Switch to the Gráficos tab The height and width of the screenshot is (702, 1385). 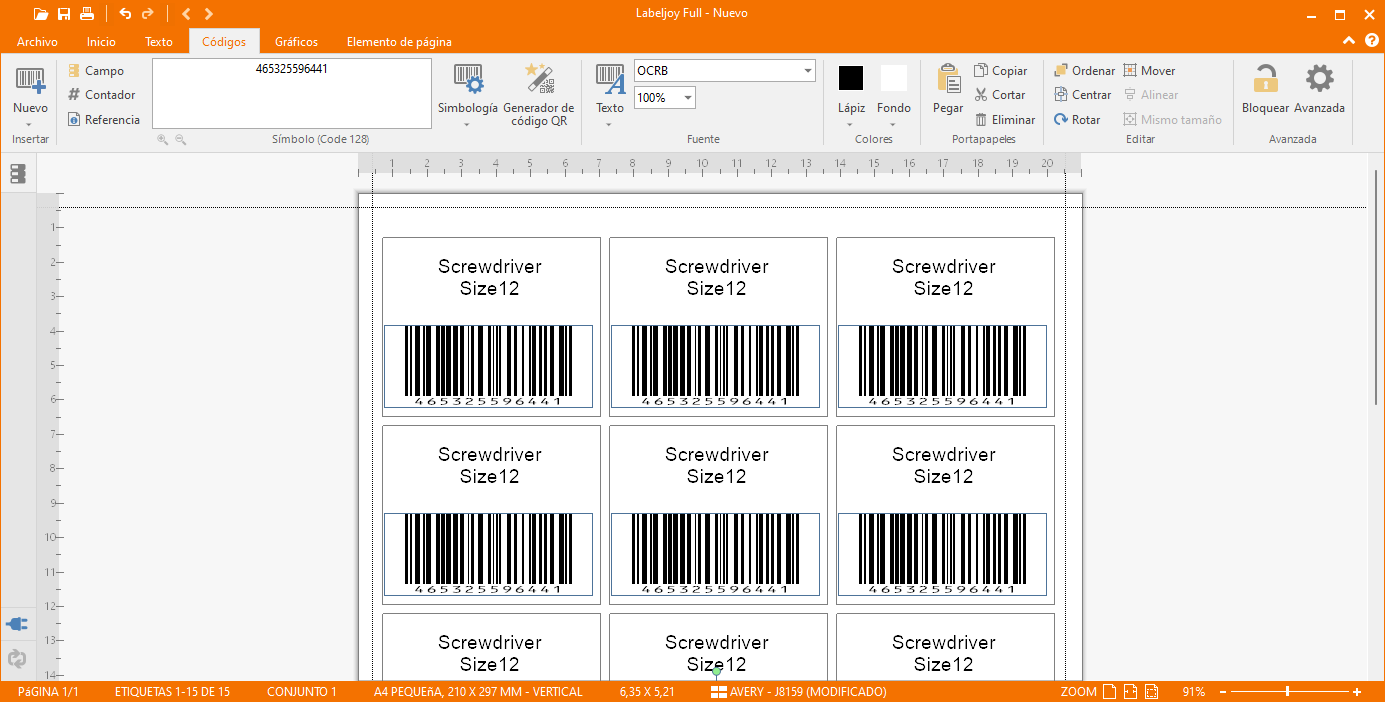tap(296, 42)
